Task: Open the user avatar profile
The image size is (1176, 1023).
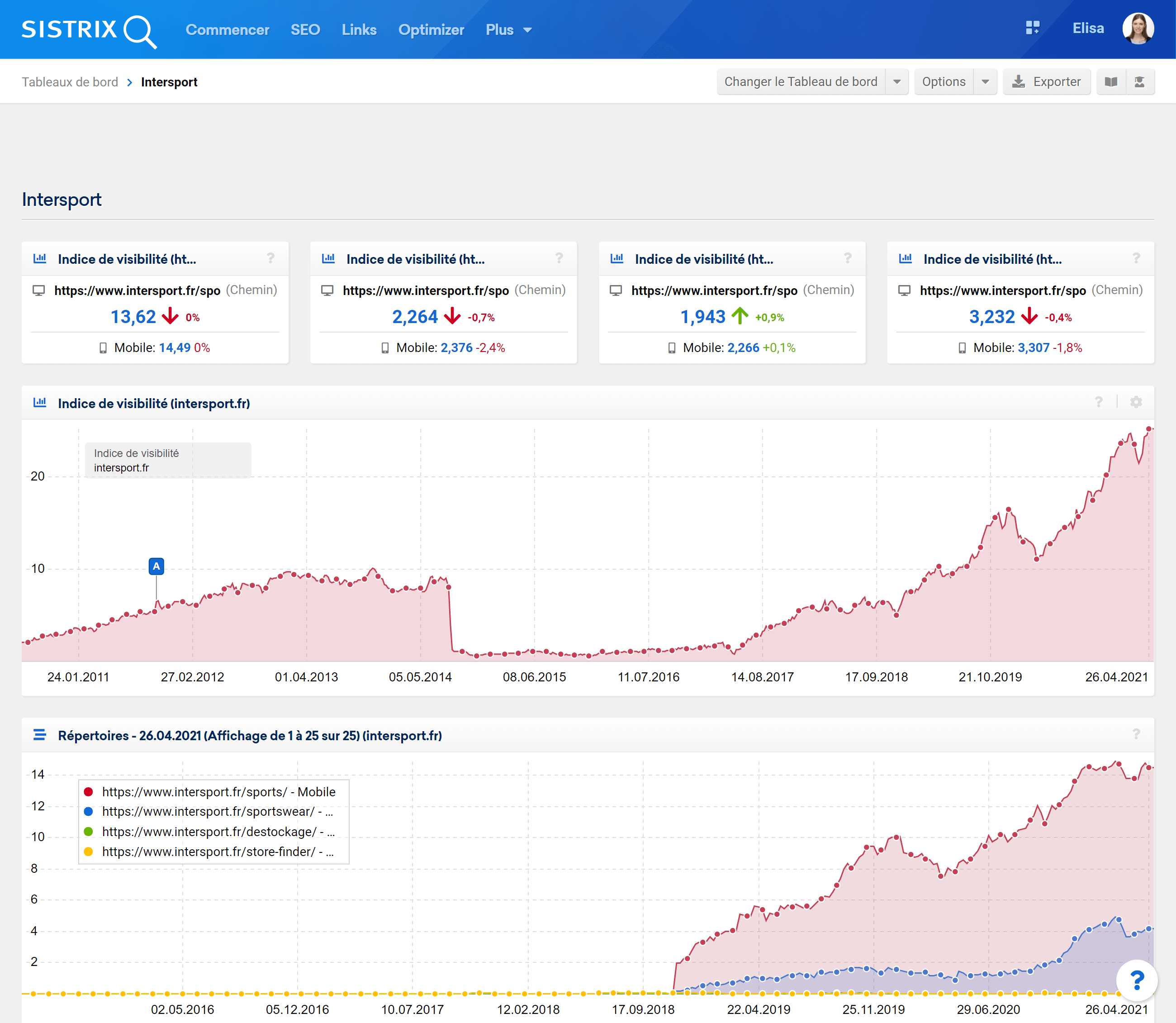Action: click(x=1138, y=29)
